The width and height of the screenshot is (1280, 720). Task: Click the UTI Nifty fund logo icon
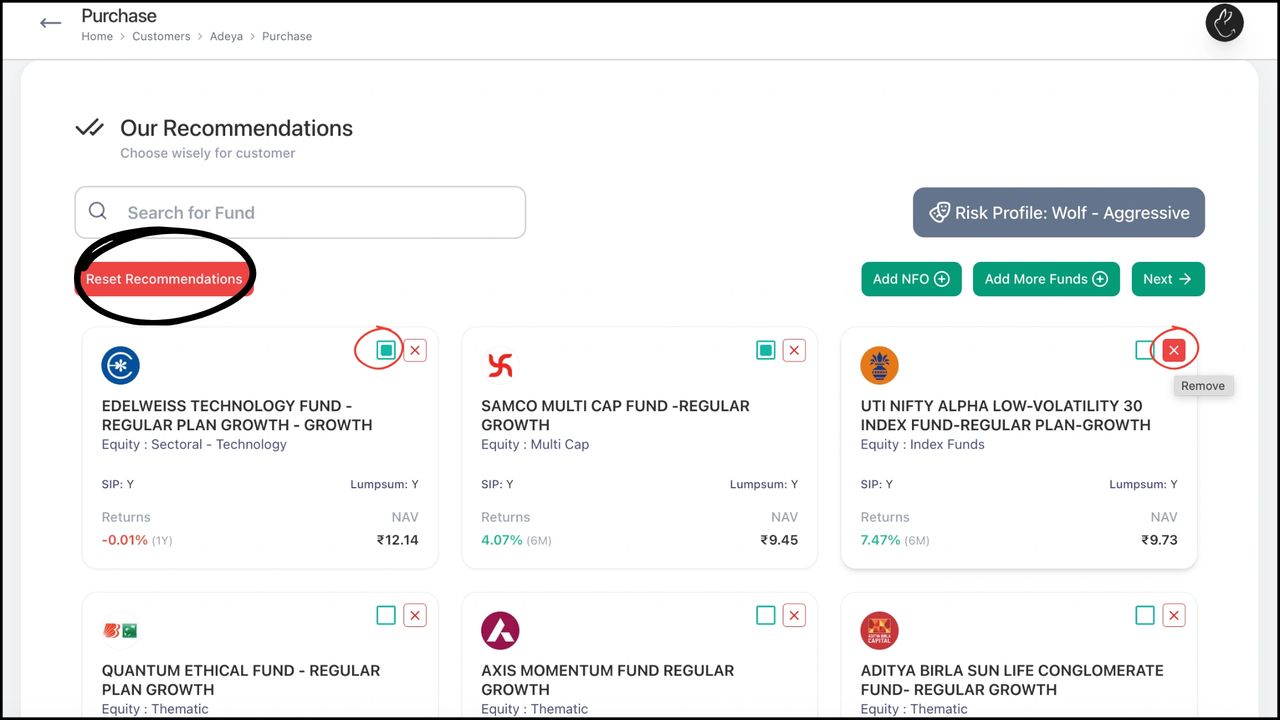click(879, 366)
